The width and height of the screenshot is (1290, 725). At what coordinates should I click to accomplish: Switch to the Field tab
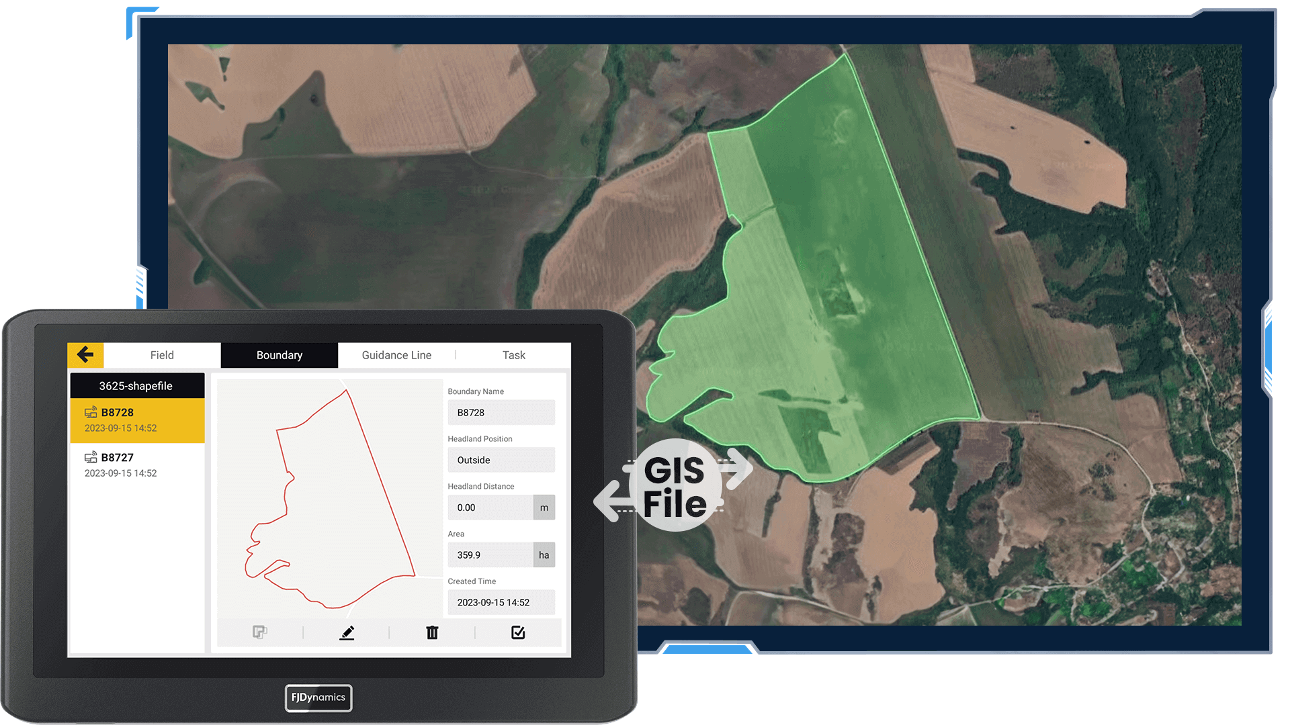tap(161, 355)
